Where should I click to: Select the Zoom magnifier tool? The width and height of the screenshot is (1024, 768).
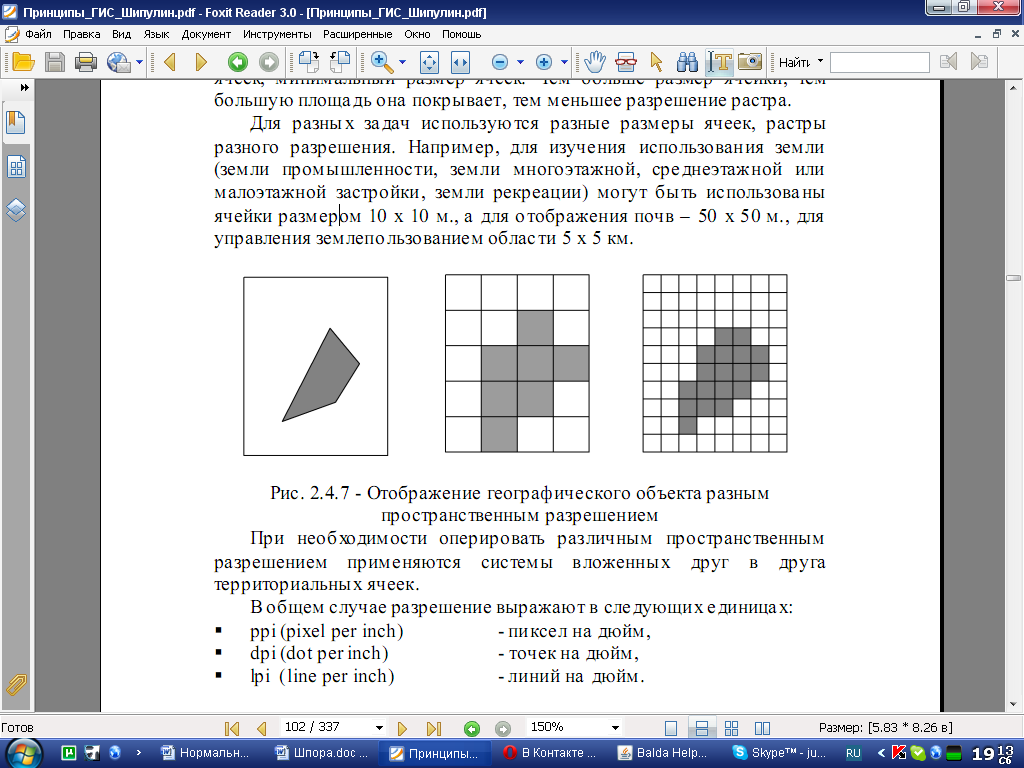pyautogui.click(x=382, y=62)
